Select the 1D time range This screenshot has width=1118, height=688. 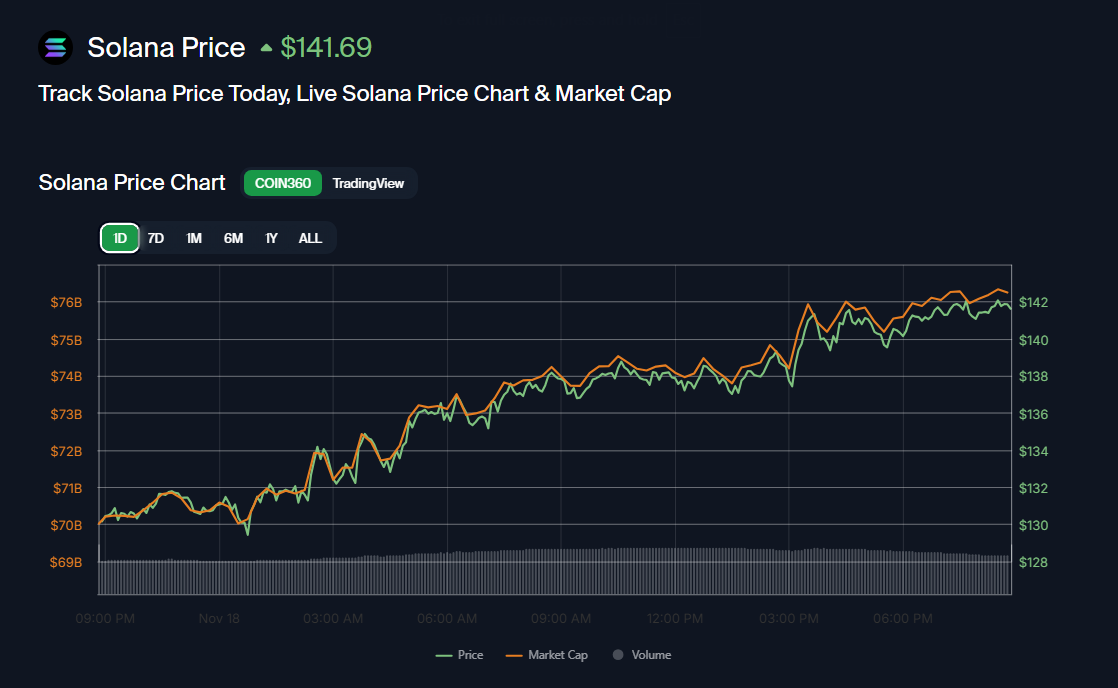coord(120,238)
